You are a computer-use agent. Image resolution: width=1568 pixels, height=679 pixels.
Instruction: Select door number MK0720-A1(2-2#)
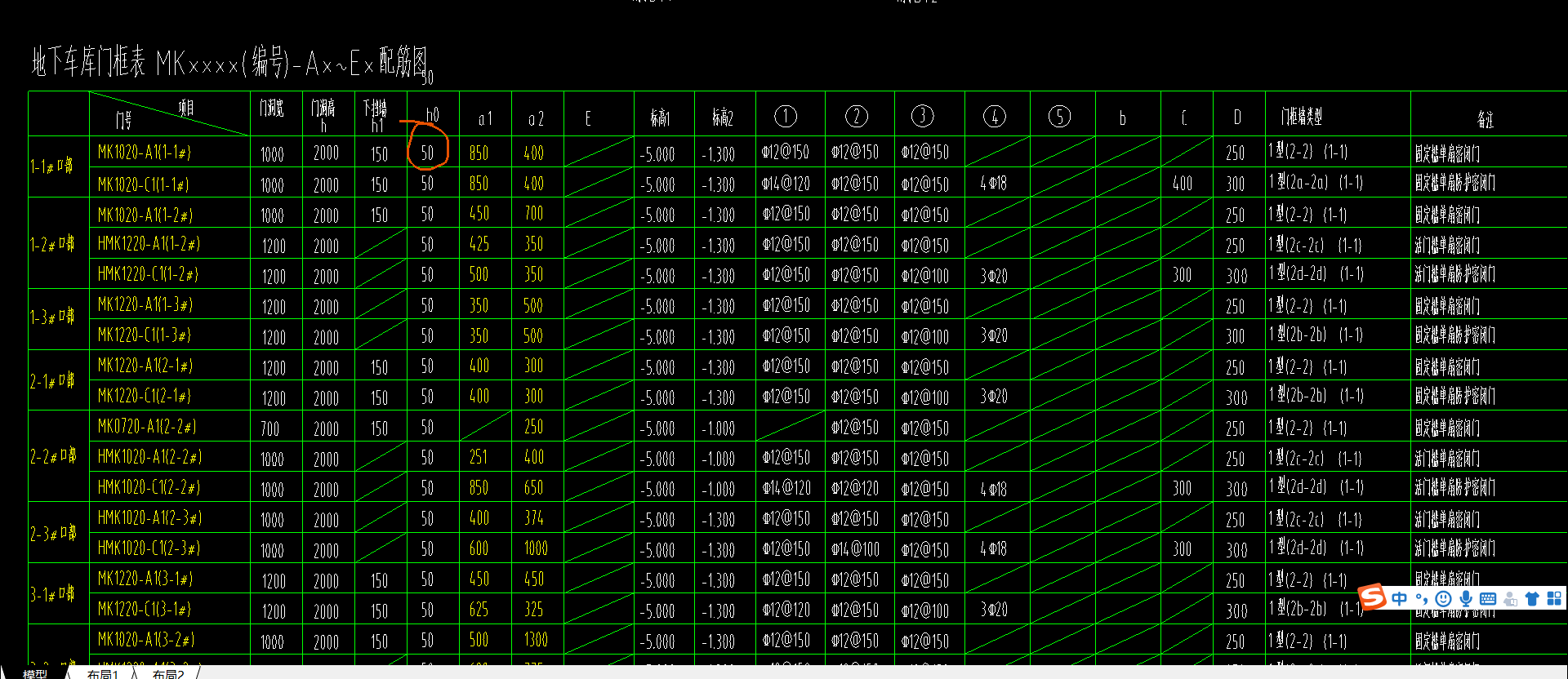click(x=147, y=426)
